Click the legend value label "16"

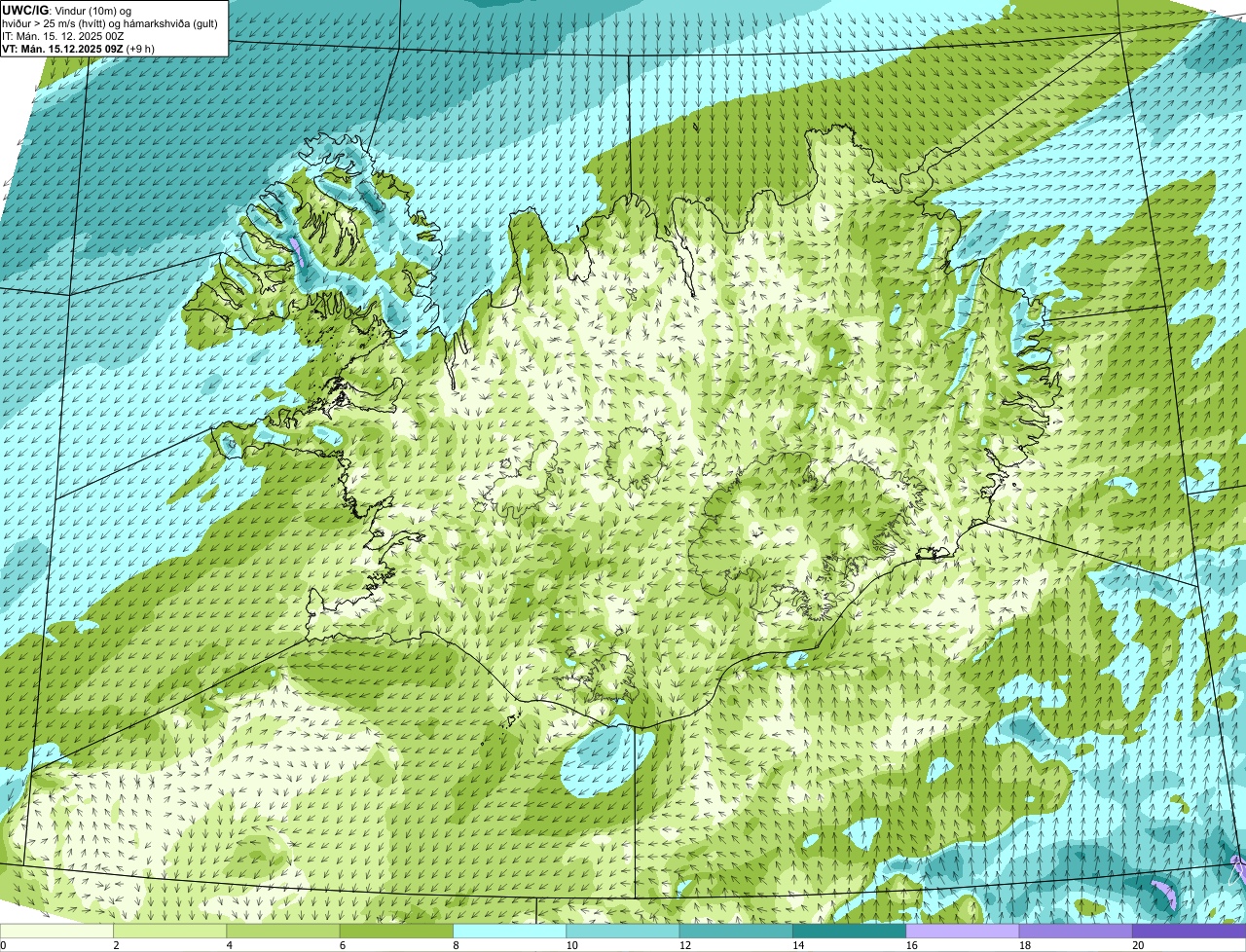(911, 945)
